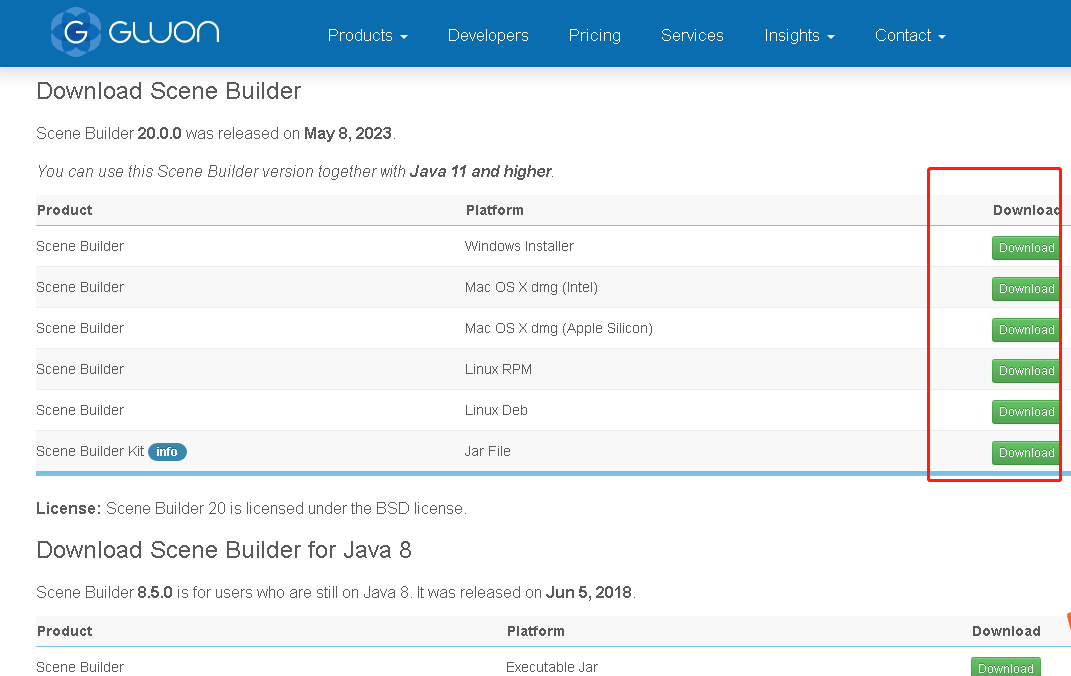Download the Linux Deb package
Viewport: 1071px width, 676px height.
(1026, 412)
